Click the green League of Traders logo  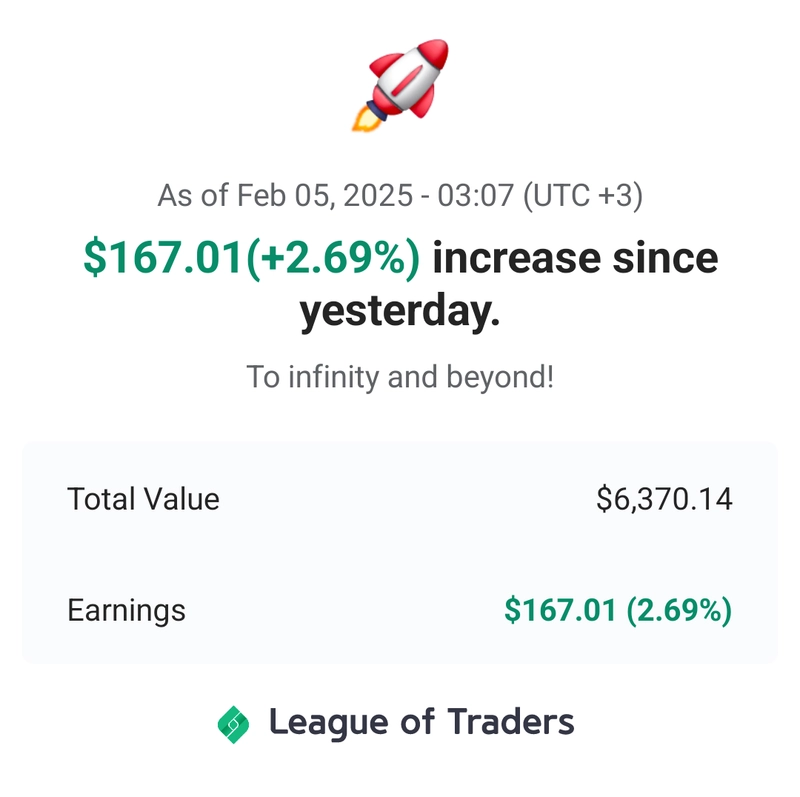(233, 724)
